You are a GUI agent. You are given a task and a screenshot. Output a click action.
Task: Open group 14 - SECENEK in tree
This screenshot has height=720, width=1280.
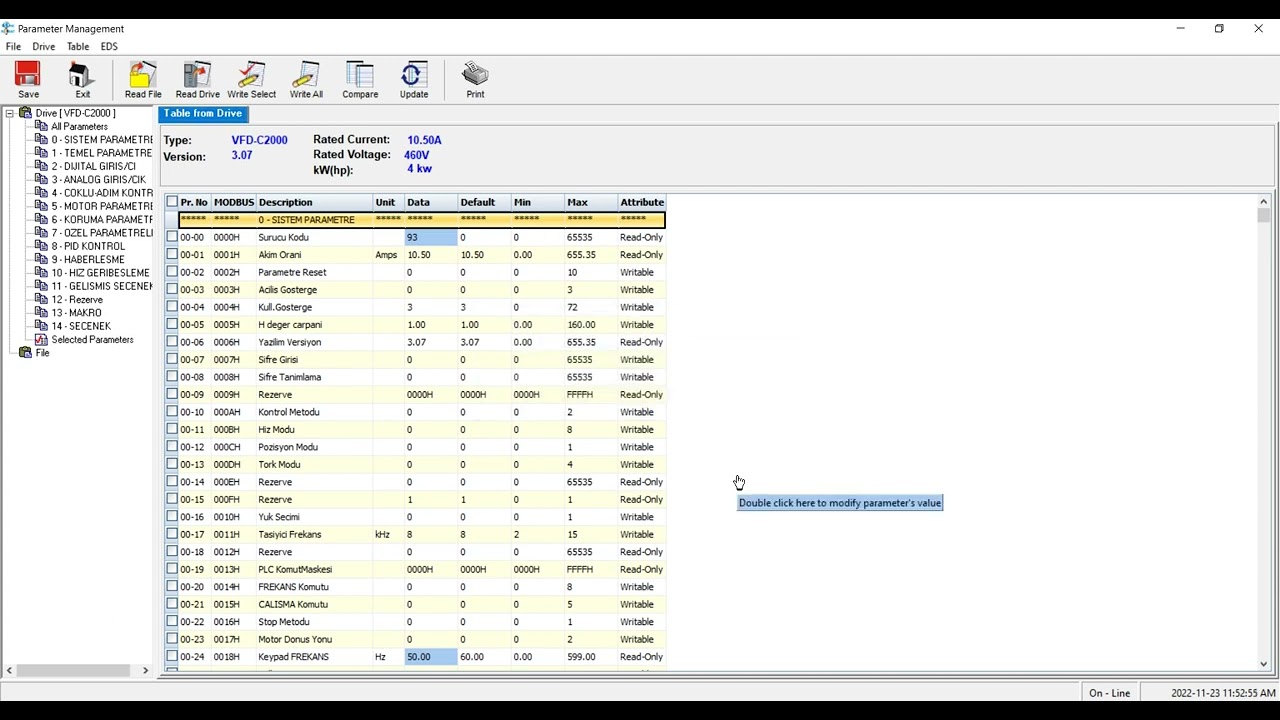click(81, 326)
